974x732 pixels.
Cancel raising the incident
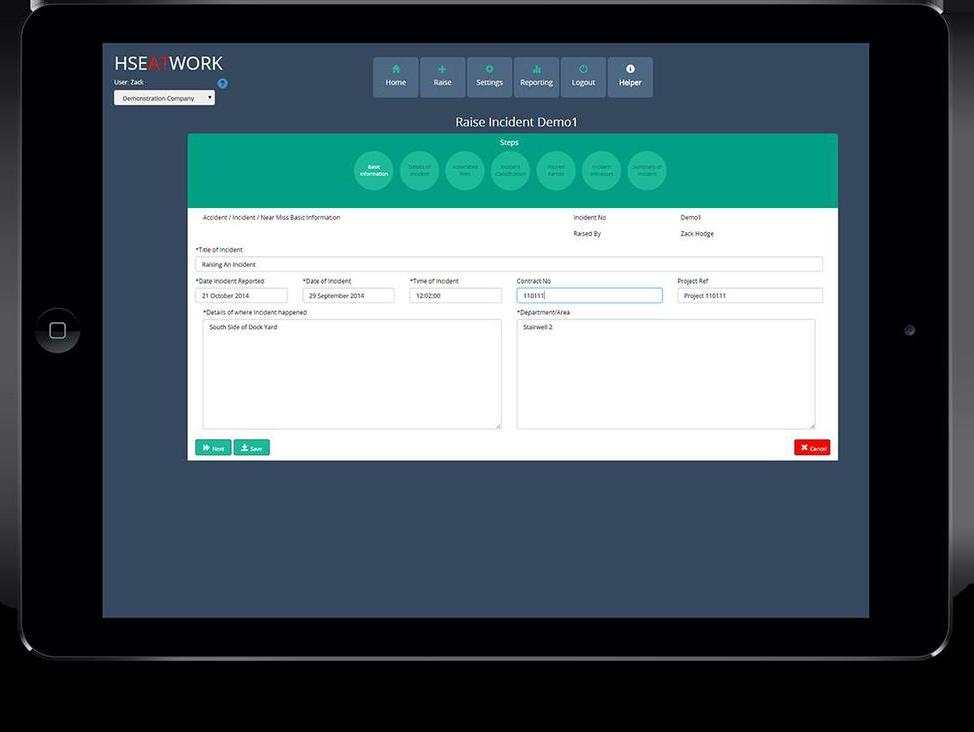tap(812, 448)
